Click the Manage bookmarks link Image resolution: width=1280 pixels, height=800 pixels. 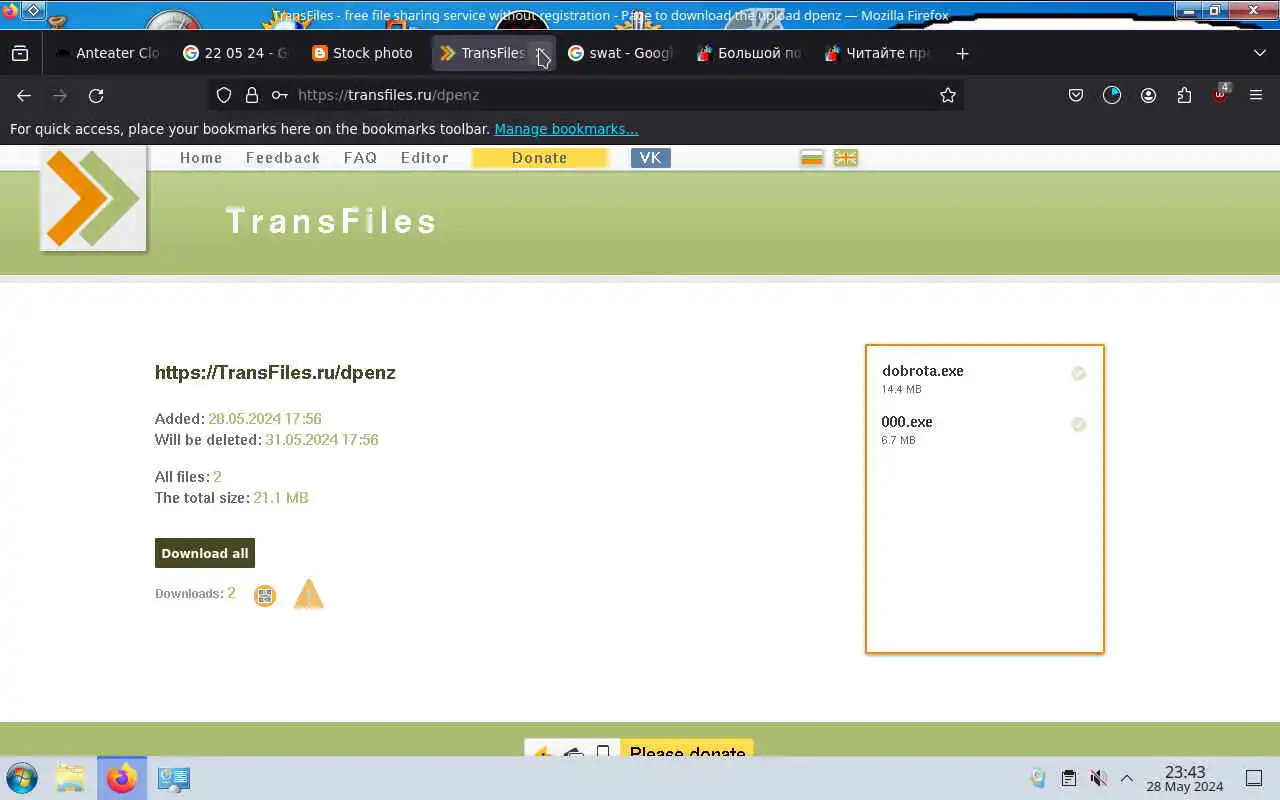pos(566,129)
